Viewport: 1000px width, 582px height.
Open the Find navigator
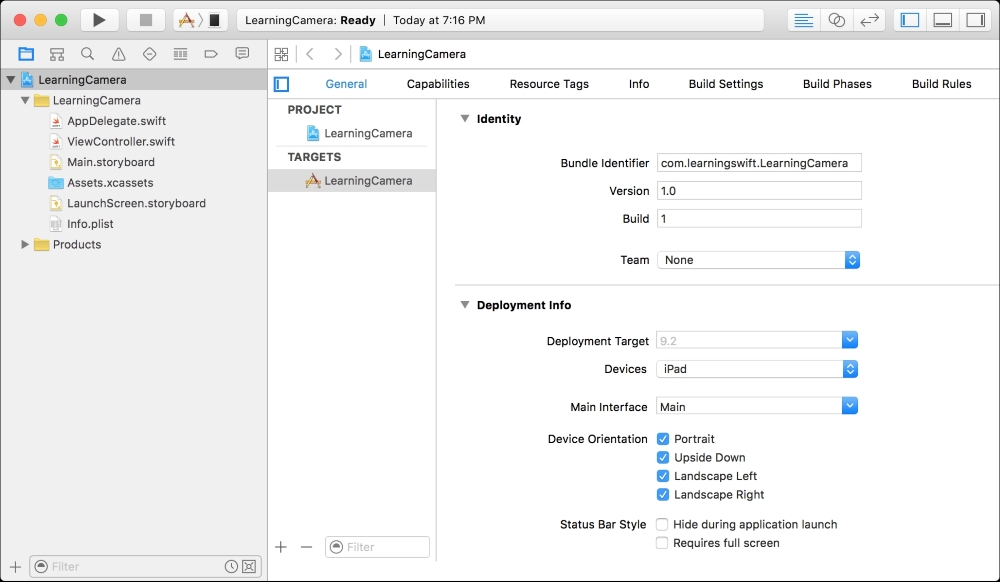coord(85,53)
